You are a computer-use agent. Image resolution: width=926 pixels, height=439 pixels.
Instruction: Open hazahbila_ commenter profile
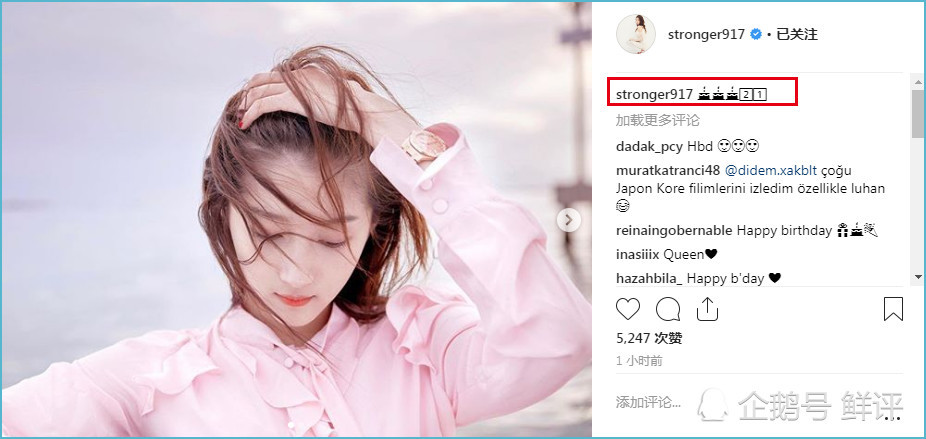click(x=649, y=278)
